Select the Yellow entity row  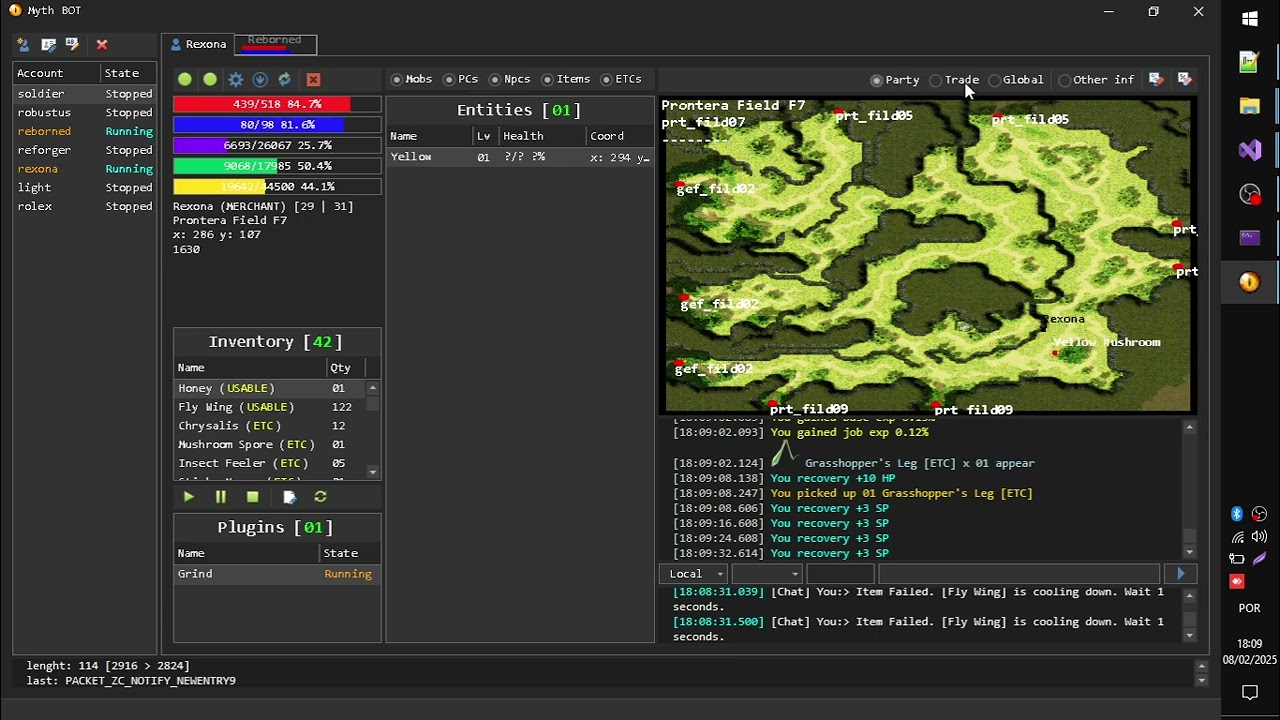click(x=520, y=157)
